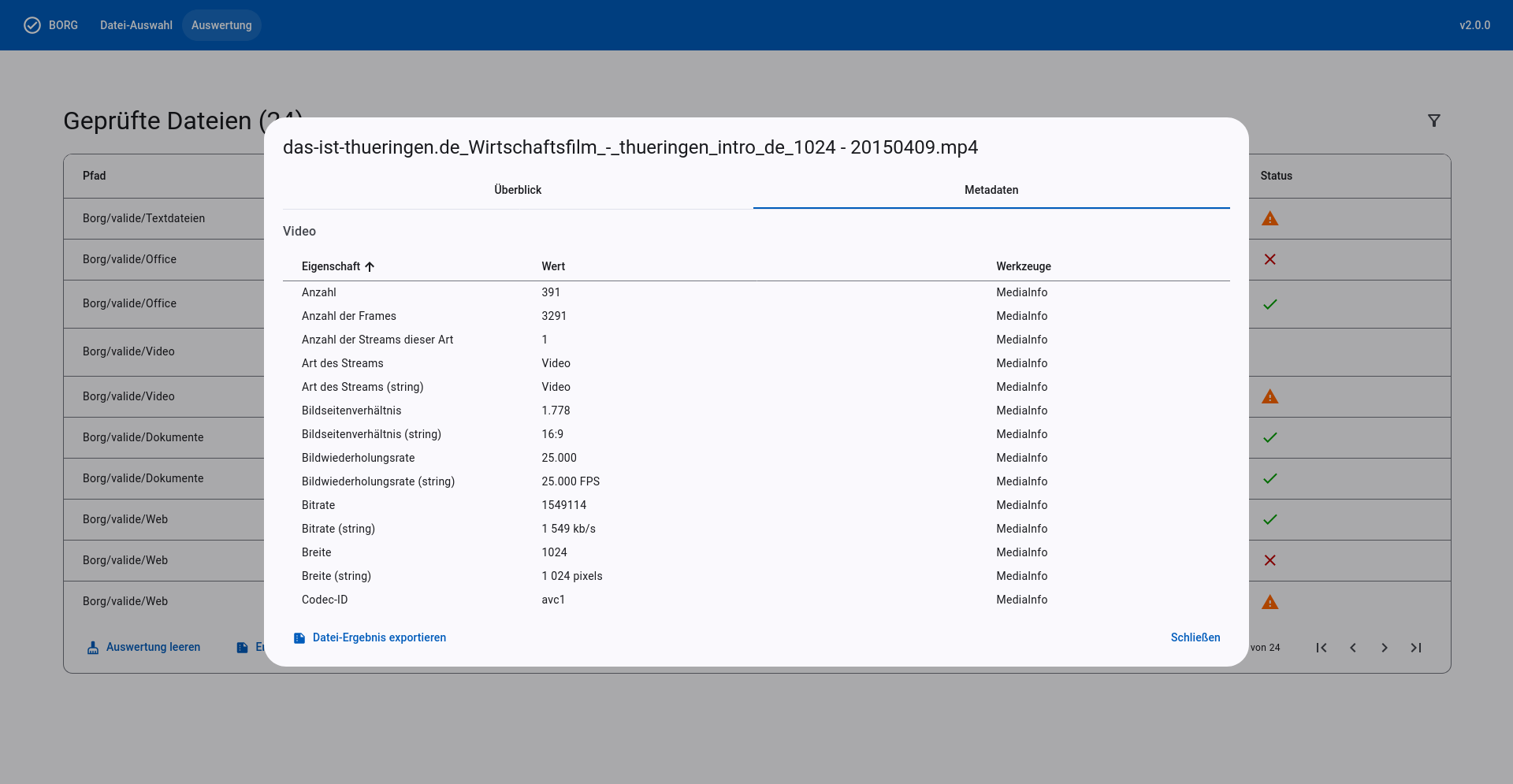Click the version label v2.0.0
1513x784 pixels.
point(1474,25)
